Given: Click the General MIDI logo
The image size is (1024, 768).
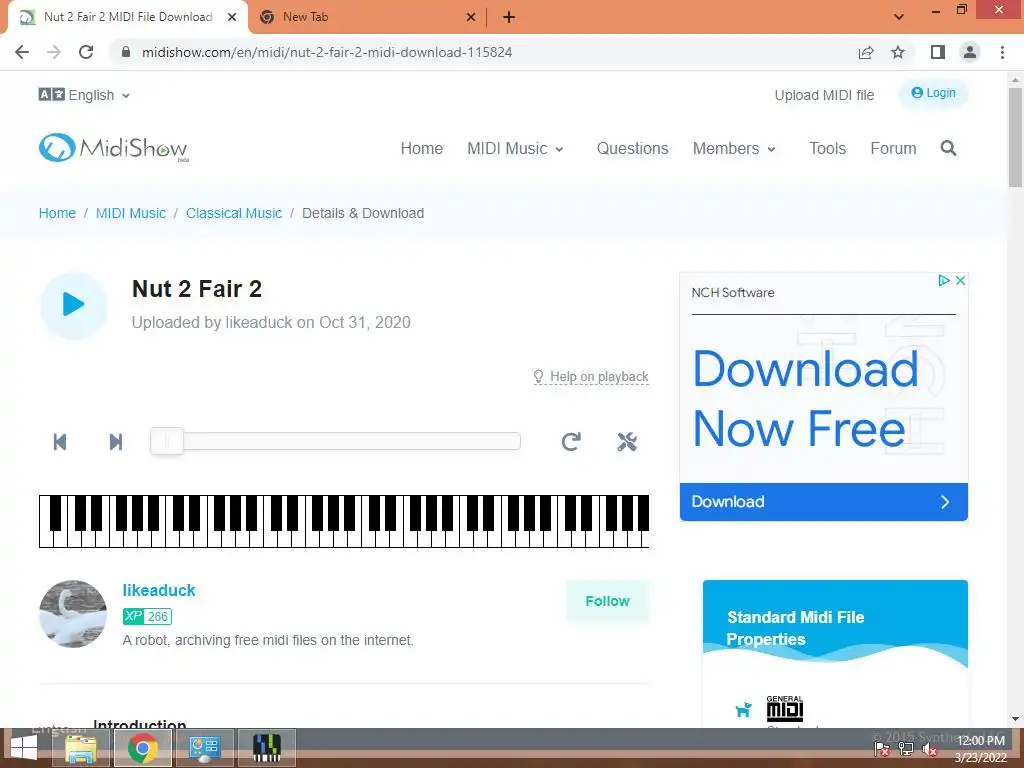Looking at the screenshot, I should (x=784, y=709).
